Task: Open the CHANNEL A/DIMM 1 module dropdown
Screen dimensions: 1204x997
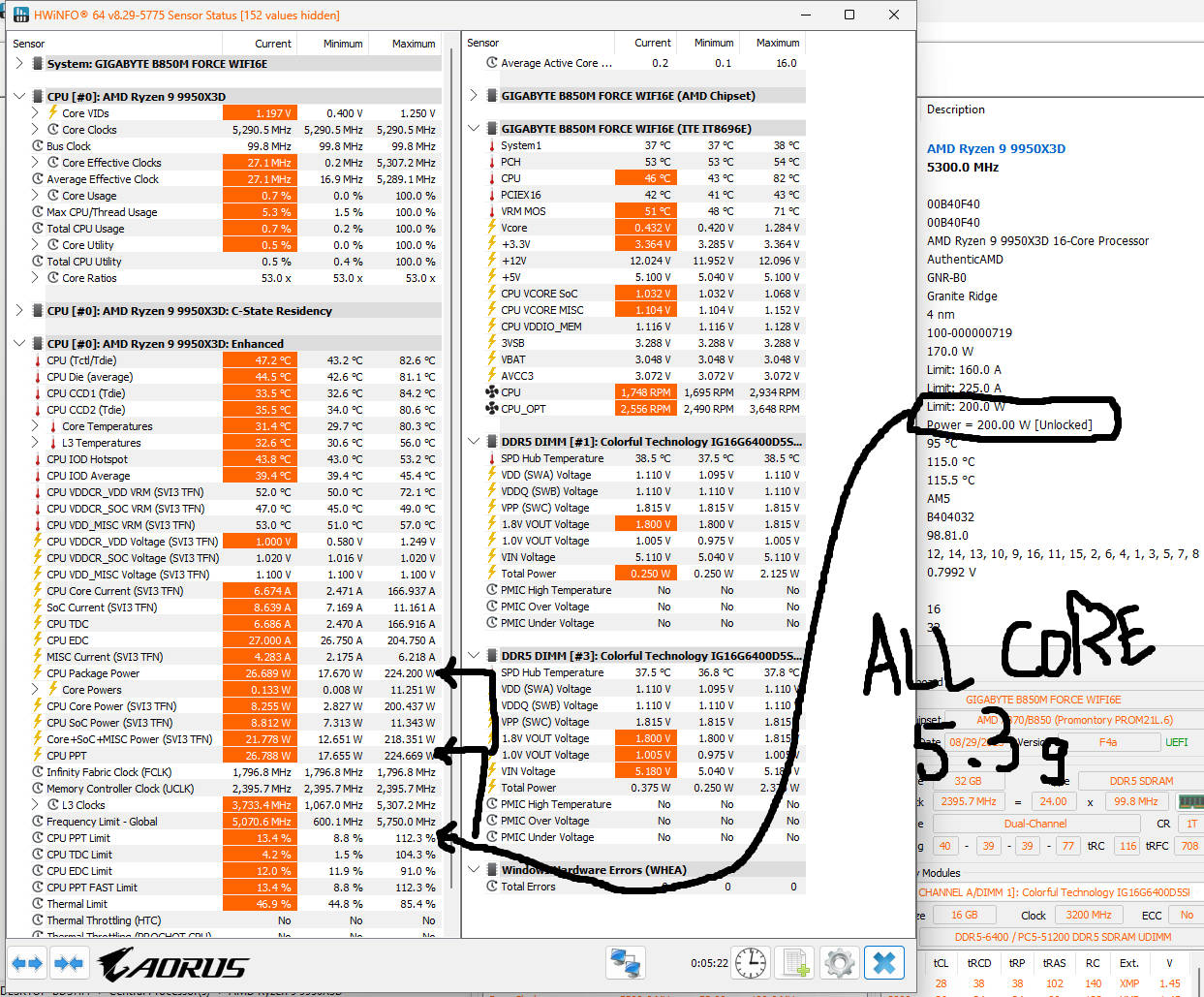Action: (x=1060, y=892)
